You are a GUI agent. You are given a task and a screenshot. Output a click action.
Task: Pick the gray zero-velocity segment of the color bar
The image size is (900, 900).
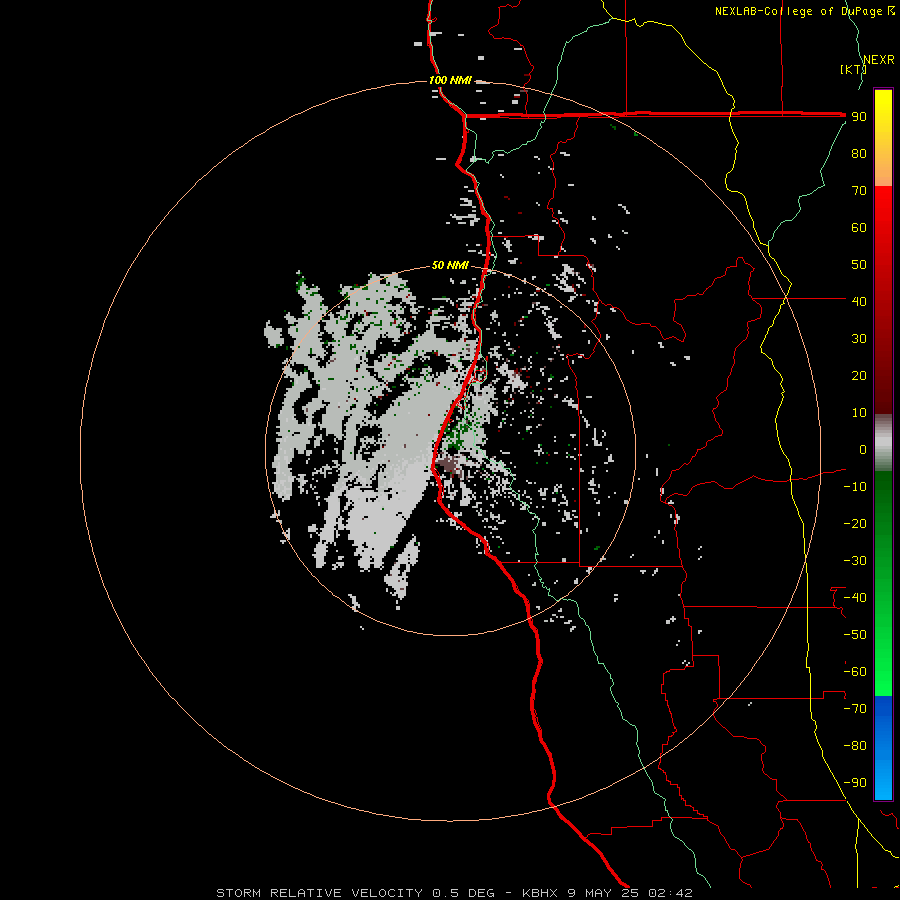pyautogui.click(x=883, y=443)
